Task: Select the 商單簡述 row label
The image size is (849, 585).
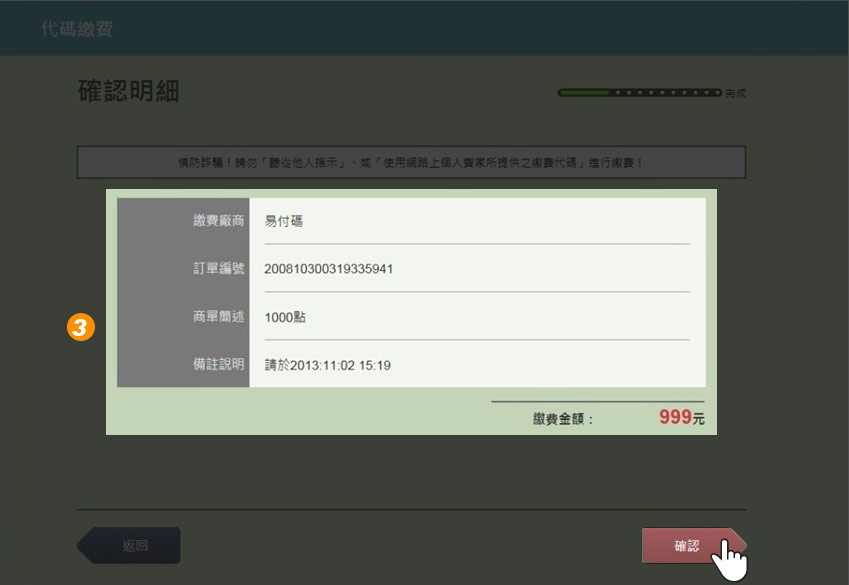Action: coord(218,317)
